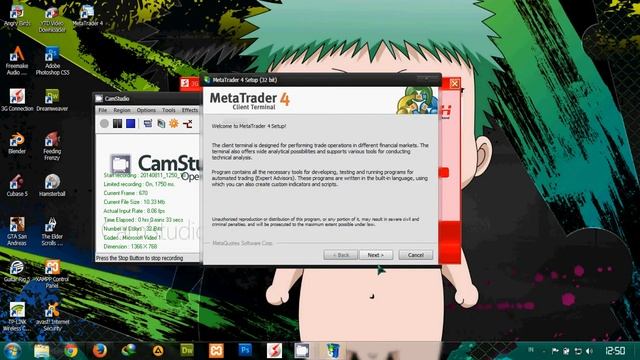The image size is (640, 360).
Task: Click the MetaQuotes Software Corp. label
Action: tap(242, 243)
